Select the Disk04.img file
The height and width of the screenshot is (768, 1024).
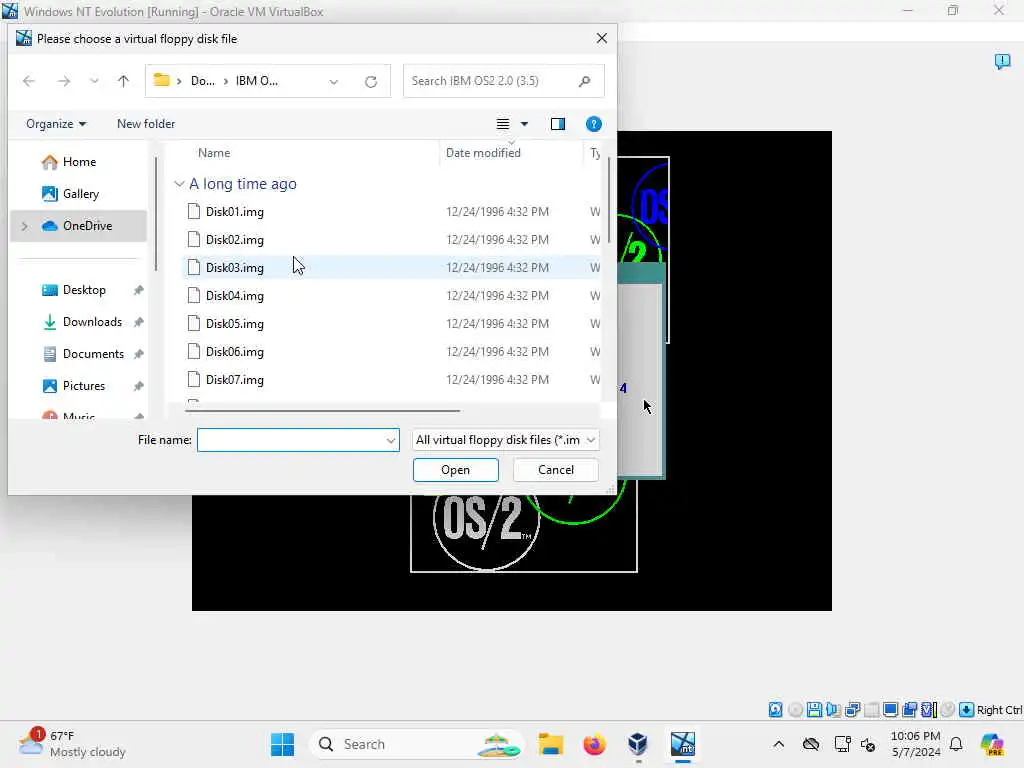(x=391, y=296)
